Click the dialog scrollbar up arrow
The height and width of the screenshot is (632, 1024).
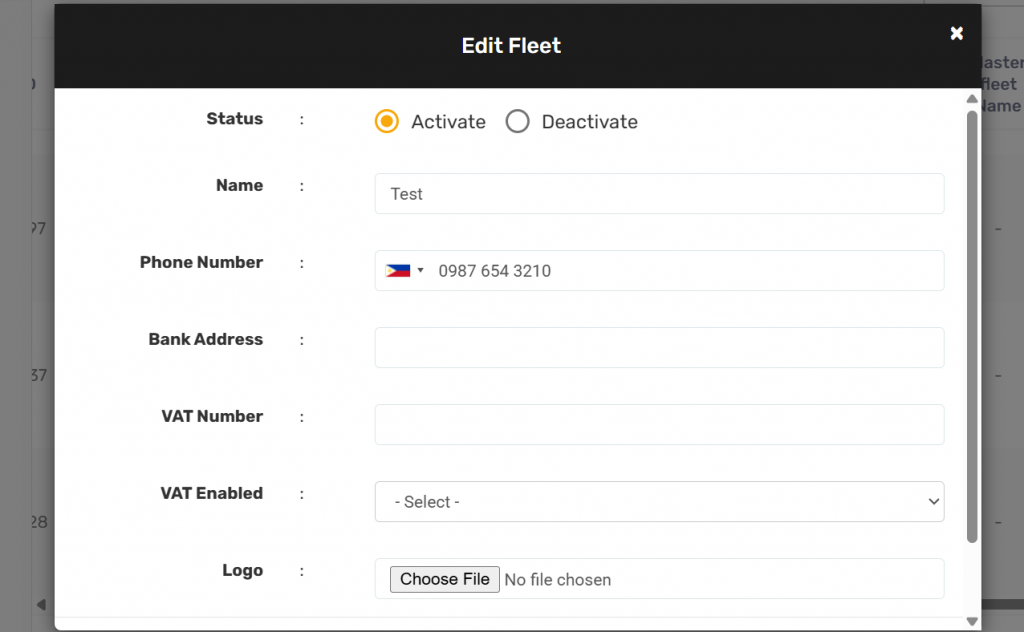[x=971, y=99]
